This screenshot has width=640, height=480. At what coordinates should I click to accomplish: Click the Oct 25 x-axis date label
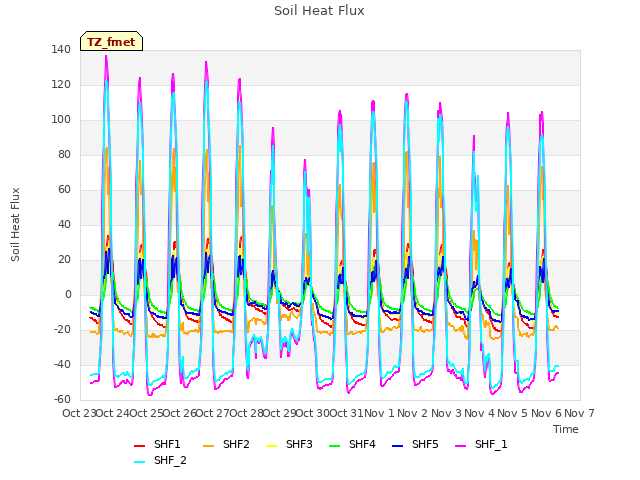(146, 413)
